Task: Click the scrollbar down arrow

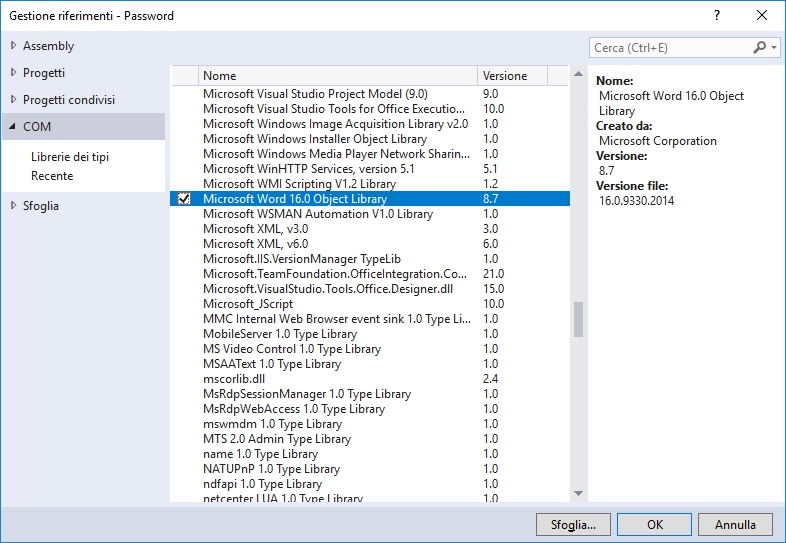Action: coord(578,493)
